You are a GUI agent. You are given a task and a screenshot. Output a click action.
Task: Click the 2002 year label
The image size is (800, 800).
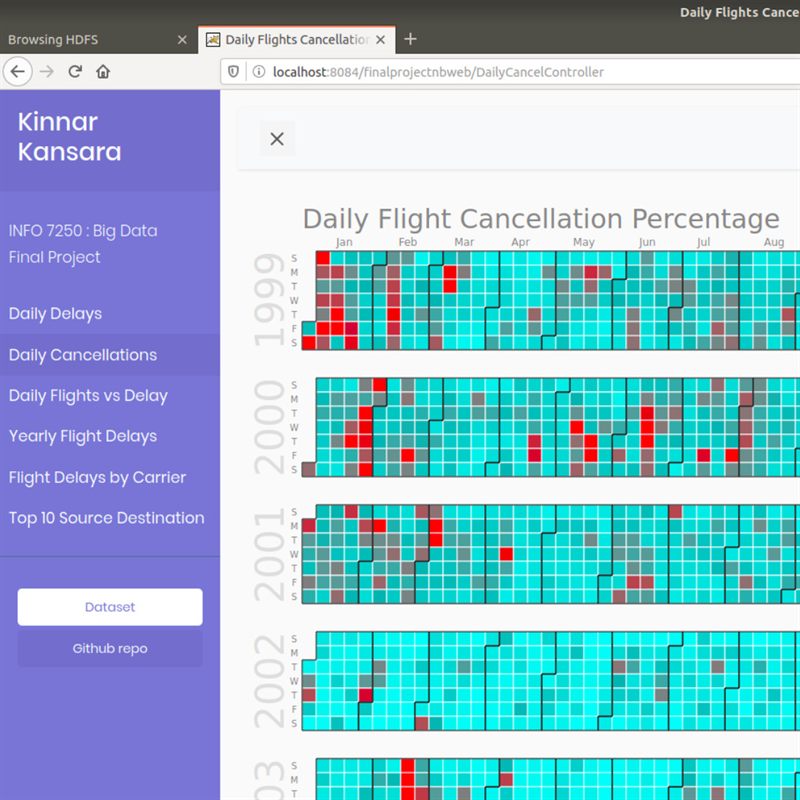click(x=269, y=681)
